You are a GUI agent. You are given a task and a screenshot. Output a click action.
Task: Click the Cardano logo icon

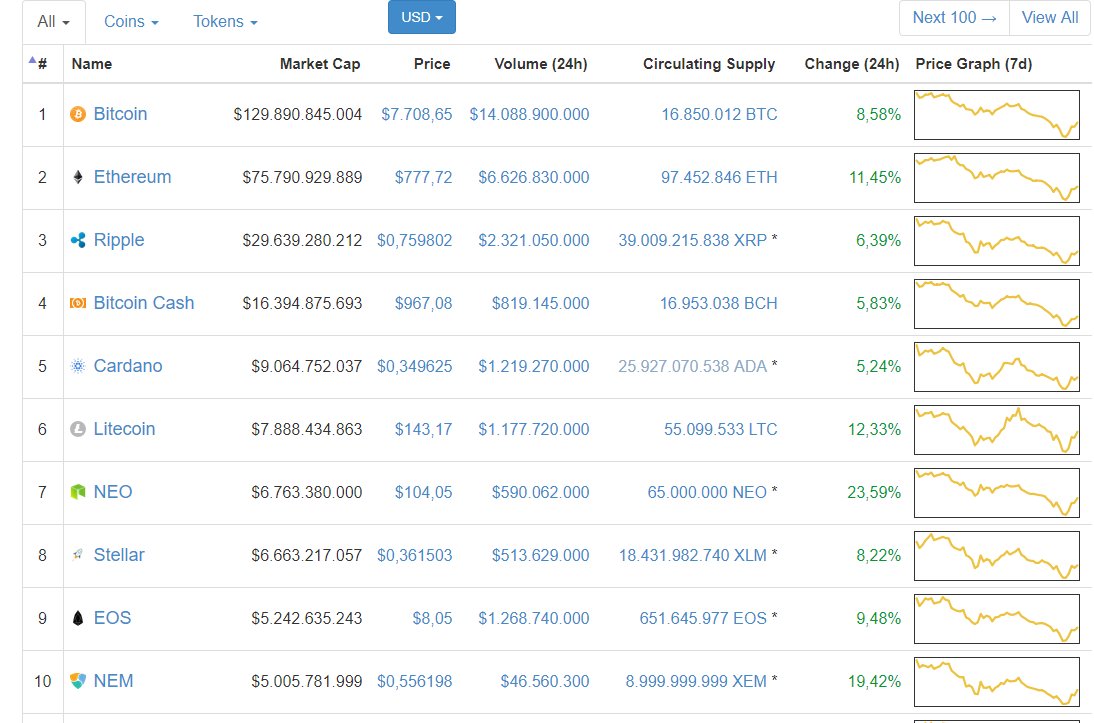[78, 366]
